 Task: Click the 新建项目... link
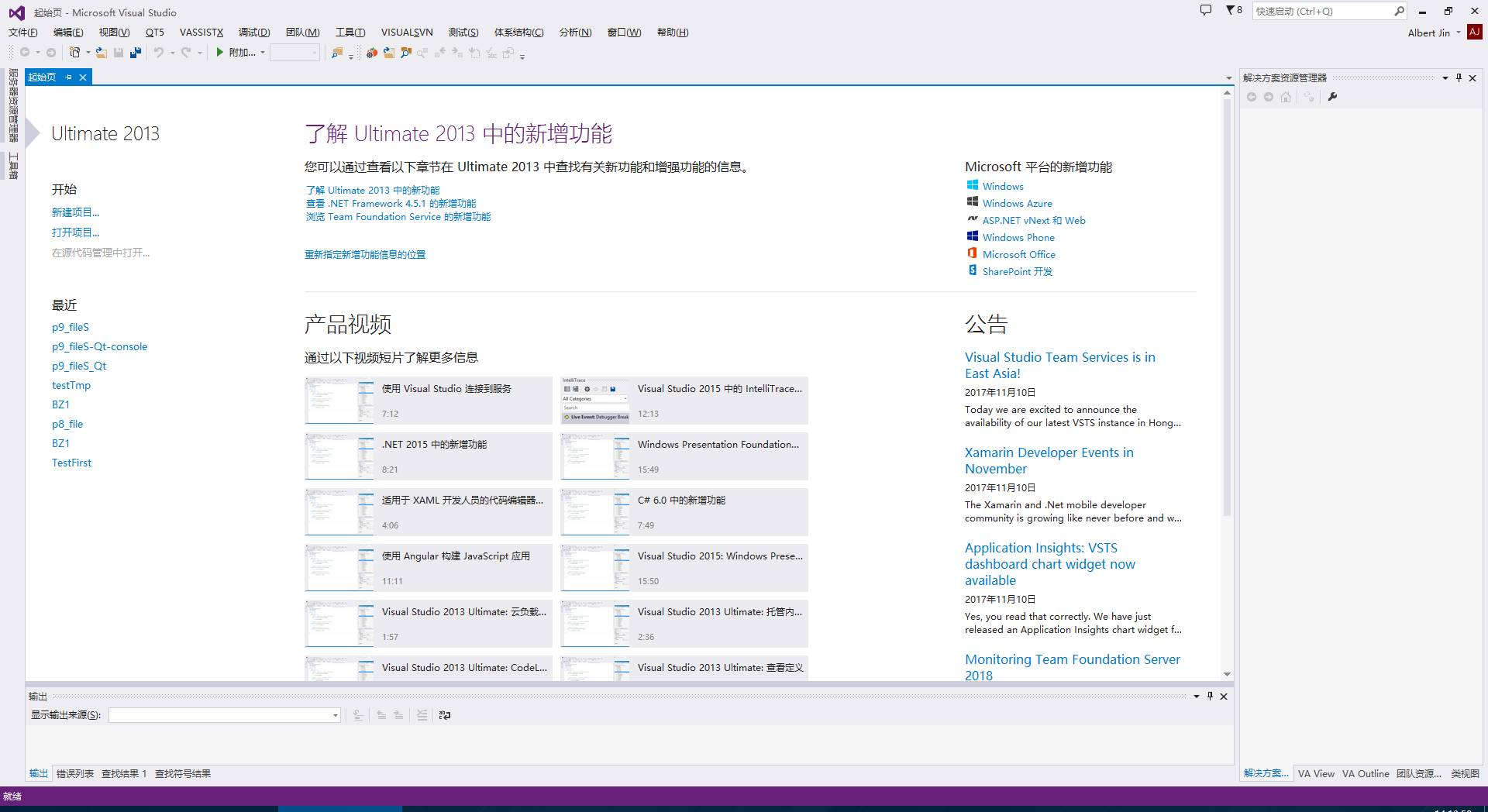tap(75, 212)
